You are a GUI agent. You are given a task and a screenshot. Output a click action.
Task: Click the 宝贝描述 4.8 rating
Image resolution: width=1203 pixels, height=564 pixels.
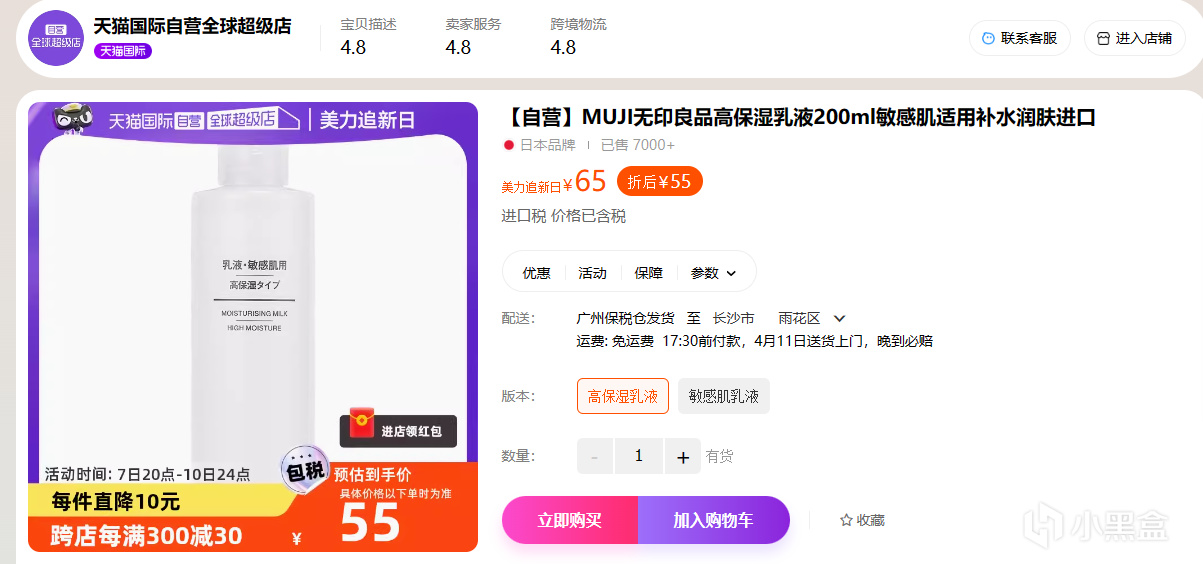click(x=368, y=36)
